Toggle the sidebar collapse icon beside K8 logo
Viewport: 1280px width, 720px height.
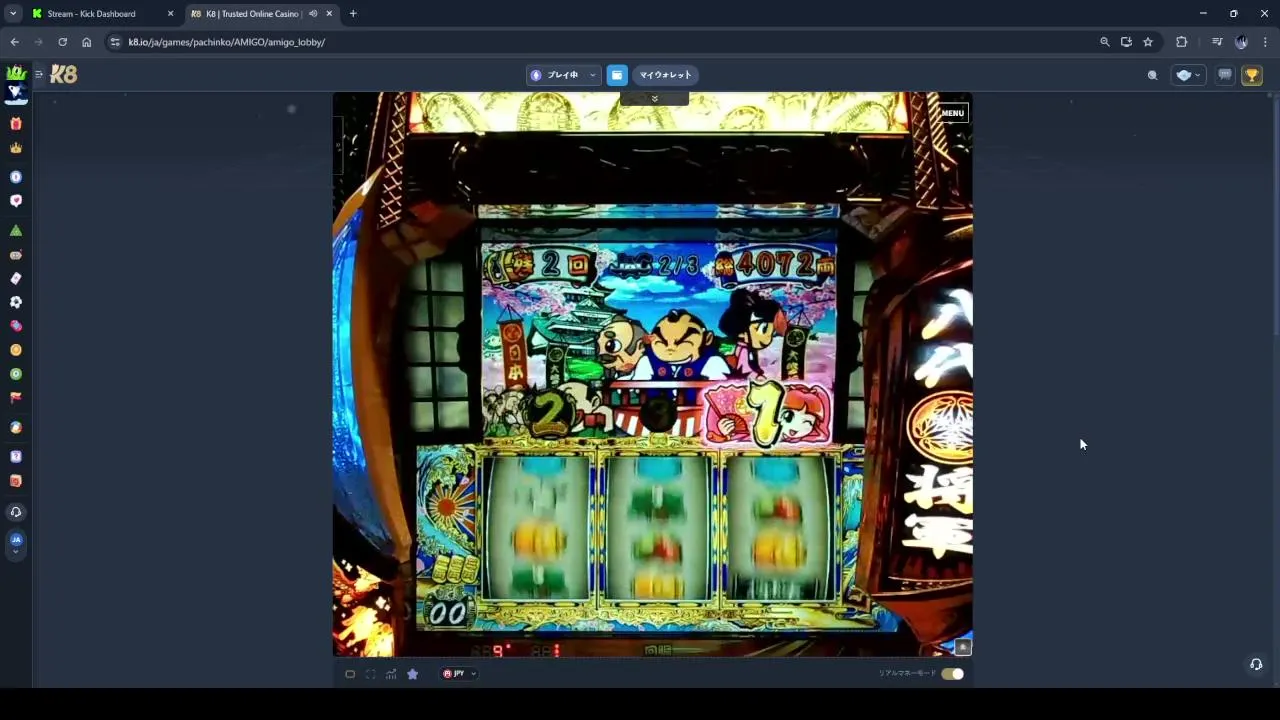click(x=39, y=74)
